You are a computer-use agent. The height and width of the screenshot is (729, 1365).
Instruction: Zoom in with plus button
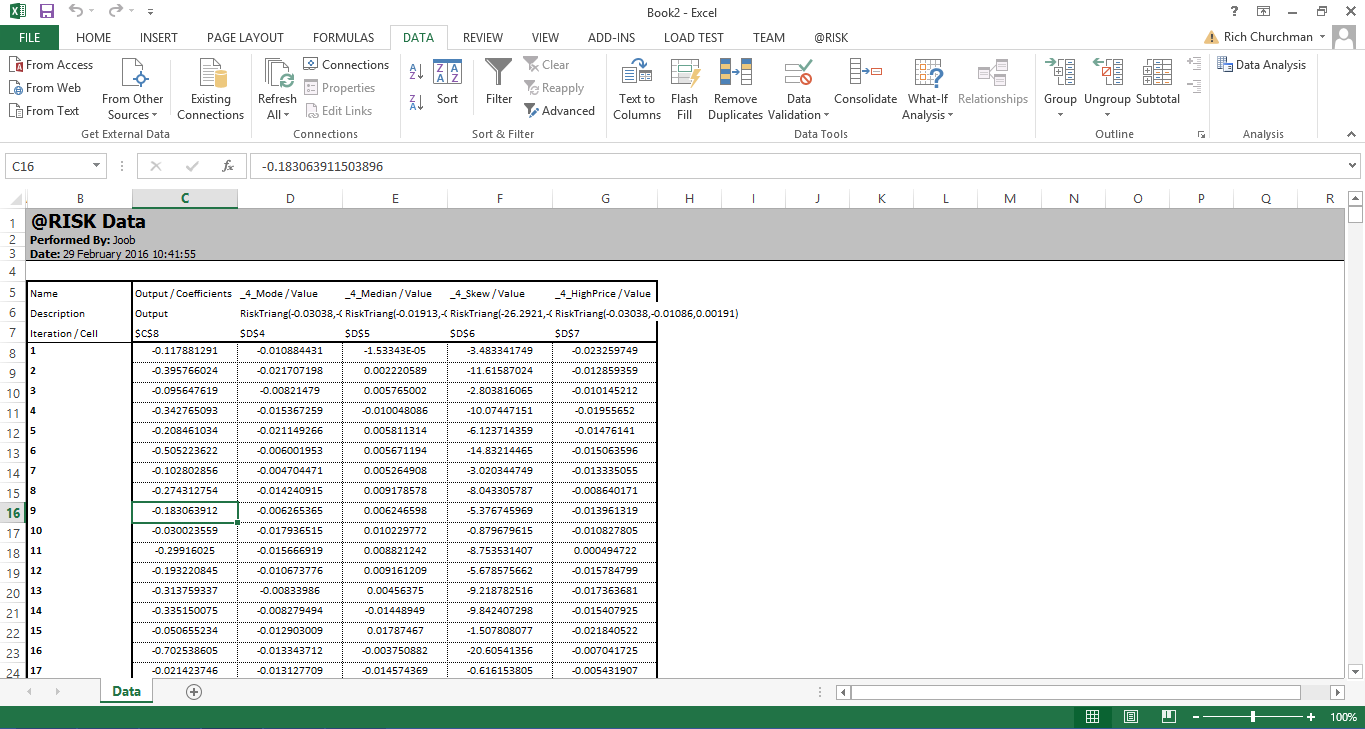[1311, 717]
